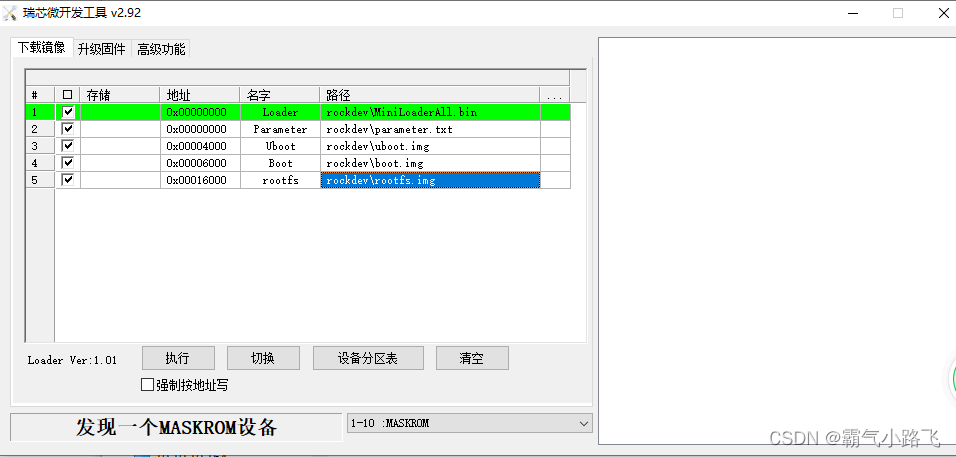Close the 瑞芯微开发工具 window
Screen dimensions: 956x457
coord(943,13)
